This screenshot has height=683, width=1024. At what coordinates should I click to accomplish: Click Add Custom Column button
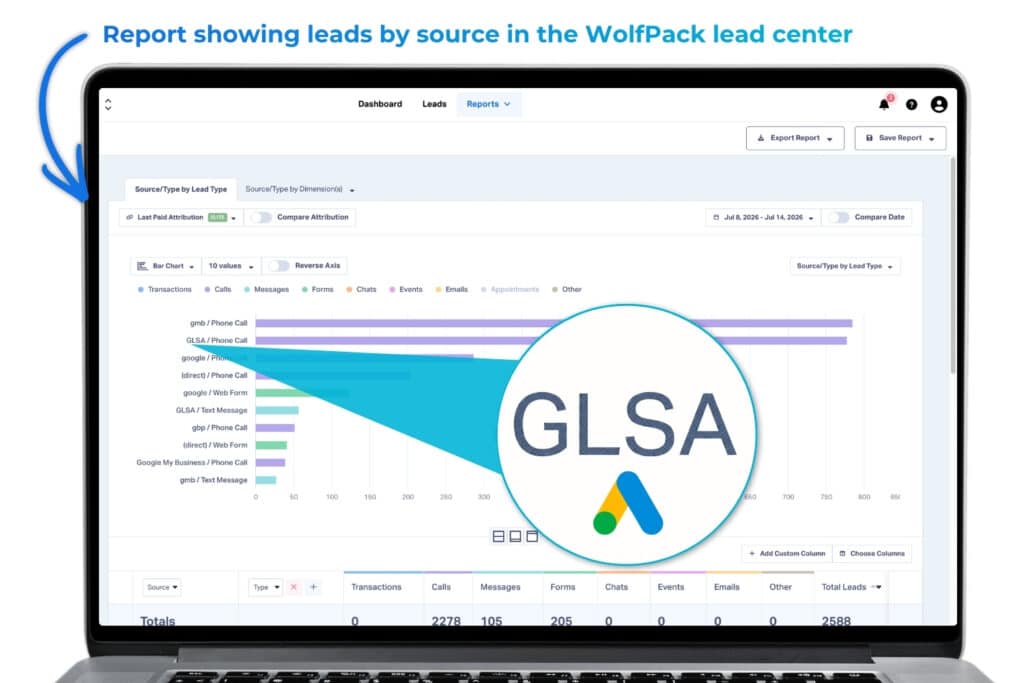tap(787, 554)
